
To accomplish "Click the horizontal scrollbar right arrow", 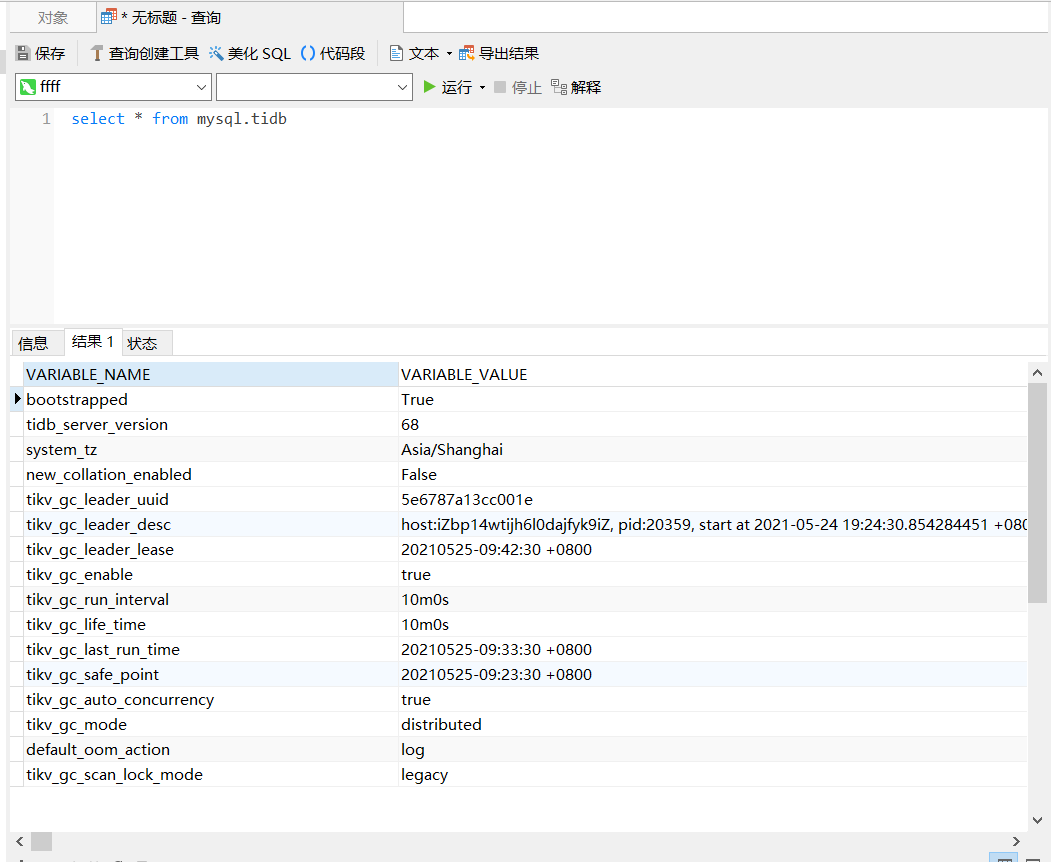I will tap(1017, 842).
